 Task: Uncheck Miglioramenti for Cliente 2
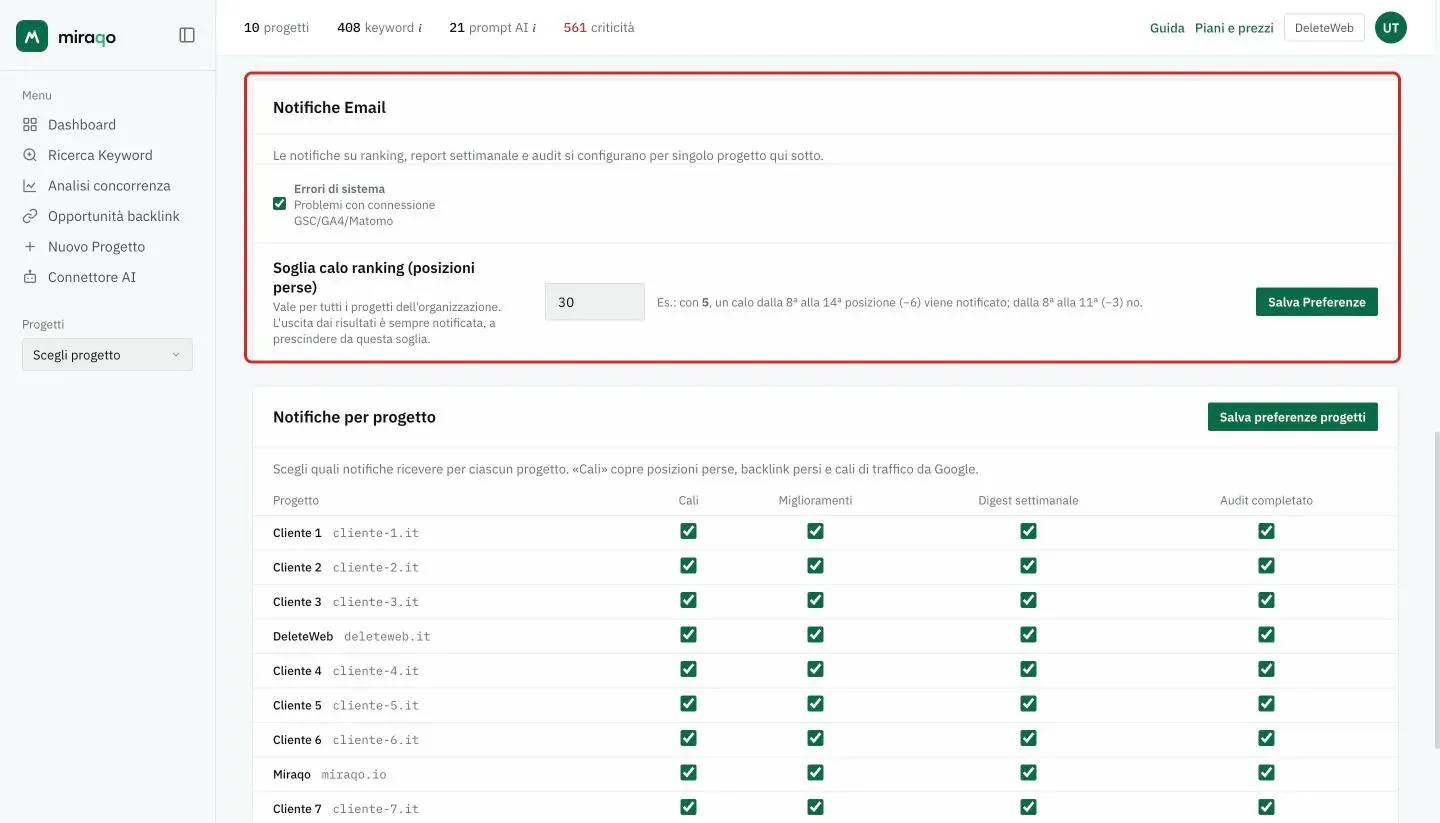coord(815,566)
